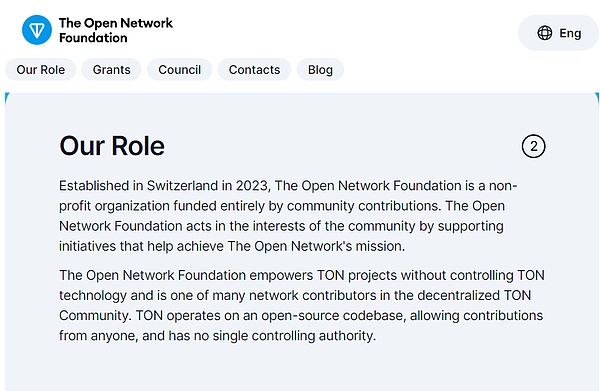This screenshot has width=600, height=391.
Task: Open the Eng language selector
Action: (559, 33)
